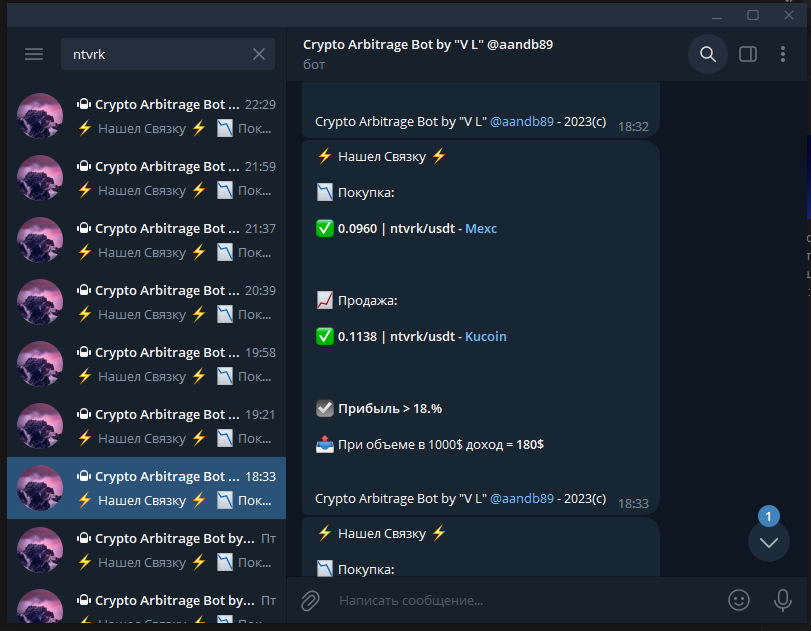Open search result from 21:59
This screenshot has height=631, width=811.
pos(146,178)
